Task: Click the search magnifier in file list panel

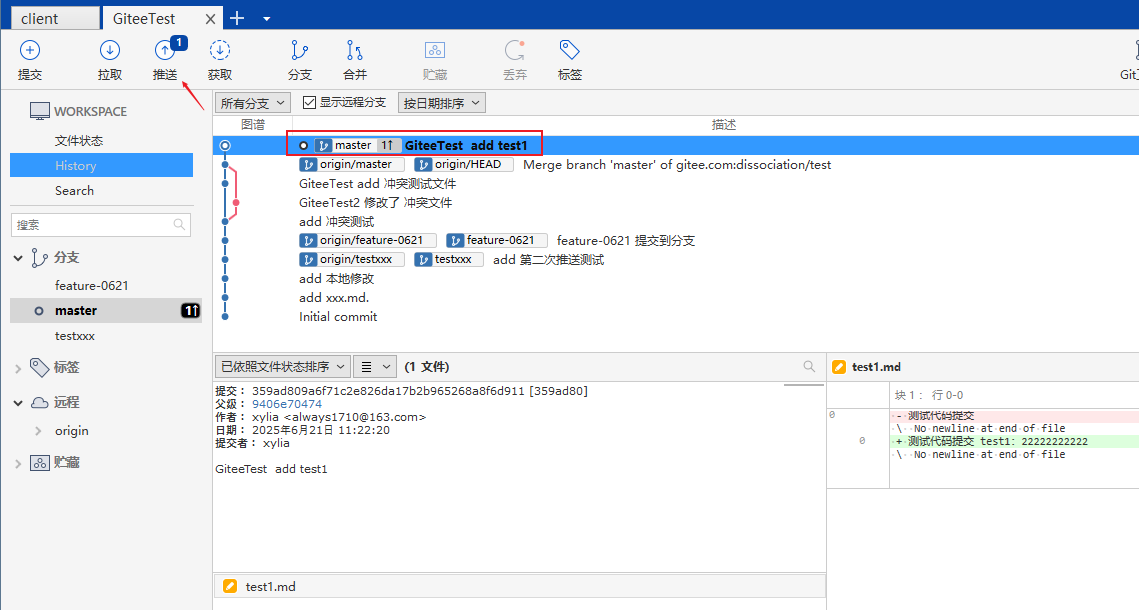Action: [x=810, y=367]
